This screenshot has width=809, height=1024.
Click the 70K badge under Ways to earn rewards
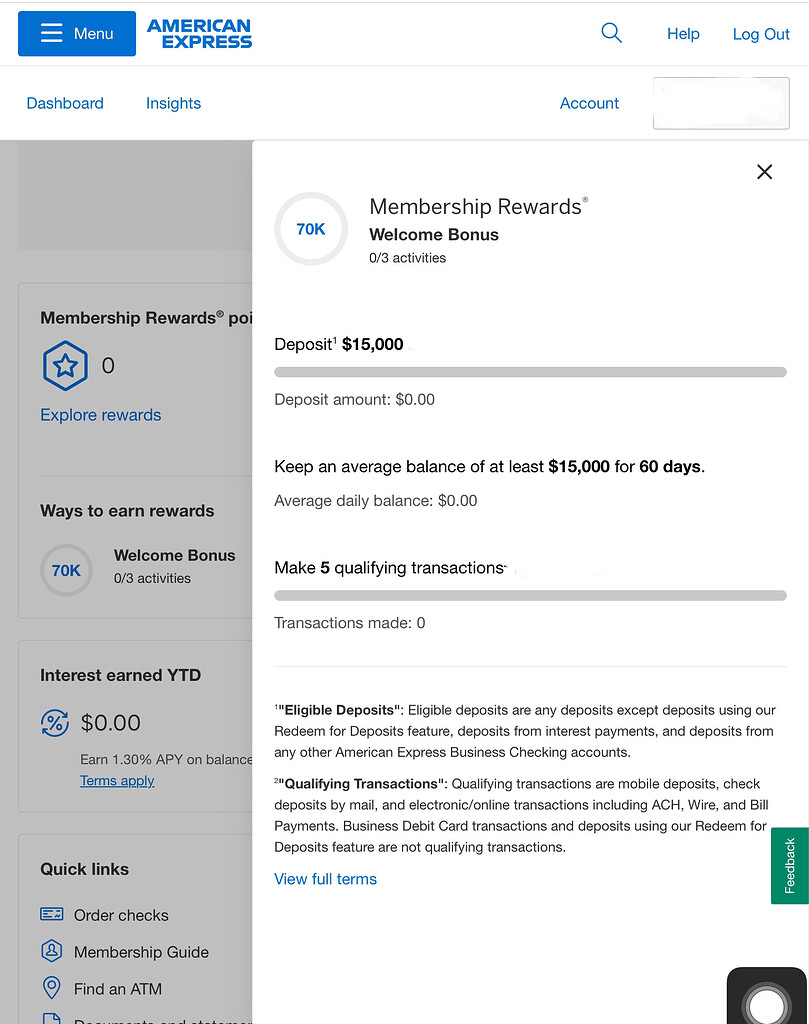66,570
